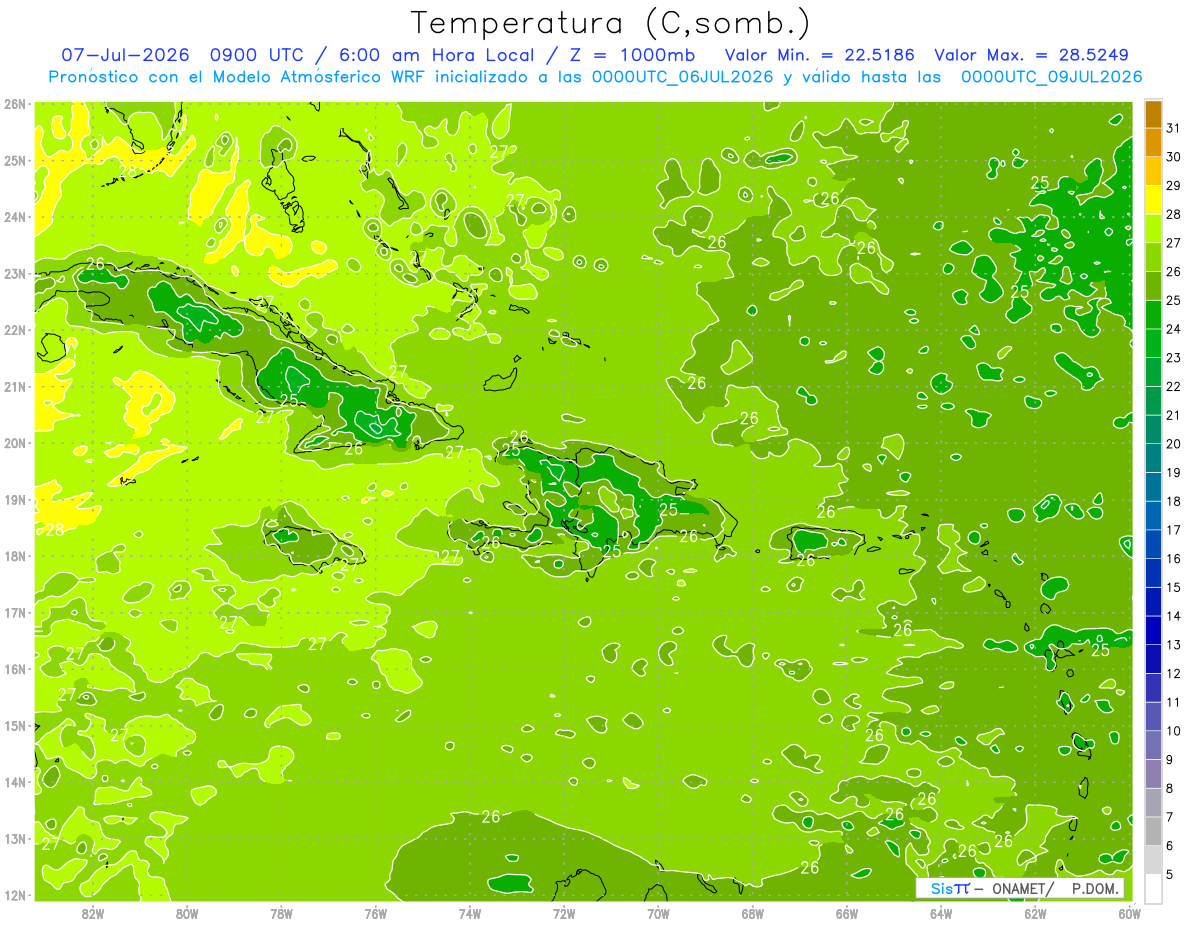Click the legend value label '12'
This screenshot has width=1200, height=927.
click(x=1174, y=673)
